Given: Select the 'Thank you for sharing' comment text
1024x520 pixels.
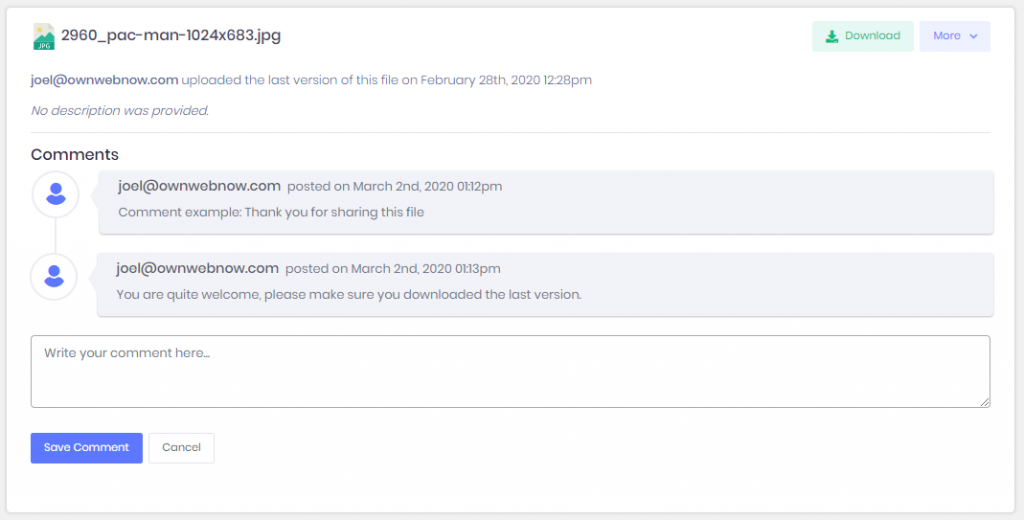Looking at the screenshot, I should (x=271, y=212).
